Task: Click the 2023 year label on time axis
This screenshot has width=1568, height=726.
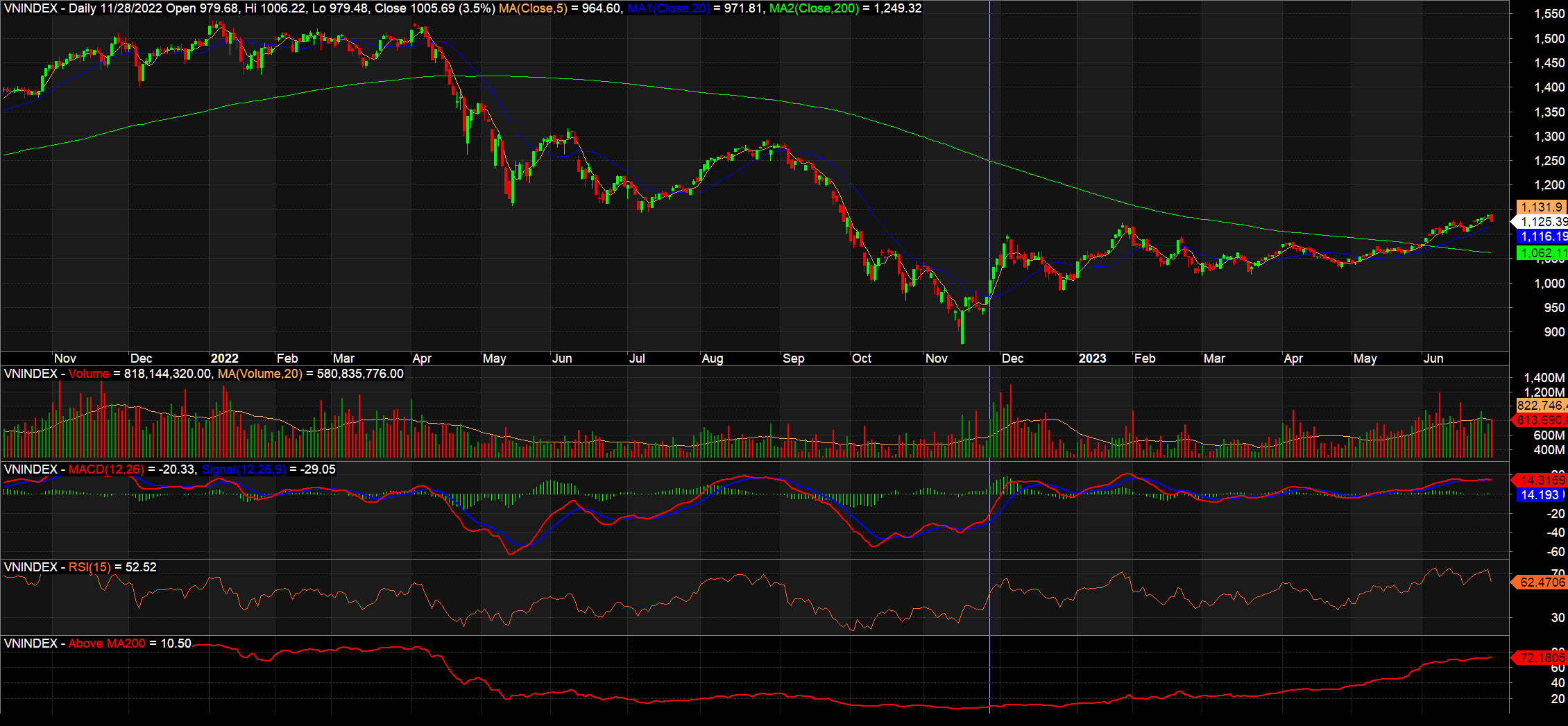Action: click(x=1092, y=358)
